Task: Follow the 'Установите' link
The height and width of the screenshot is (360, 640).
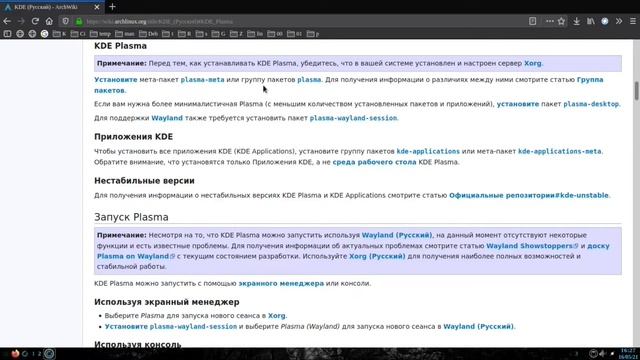Action: (116, 80)
